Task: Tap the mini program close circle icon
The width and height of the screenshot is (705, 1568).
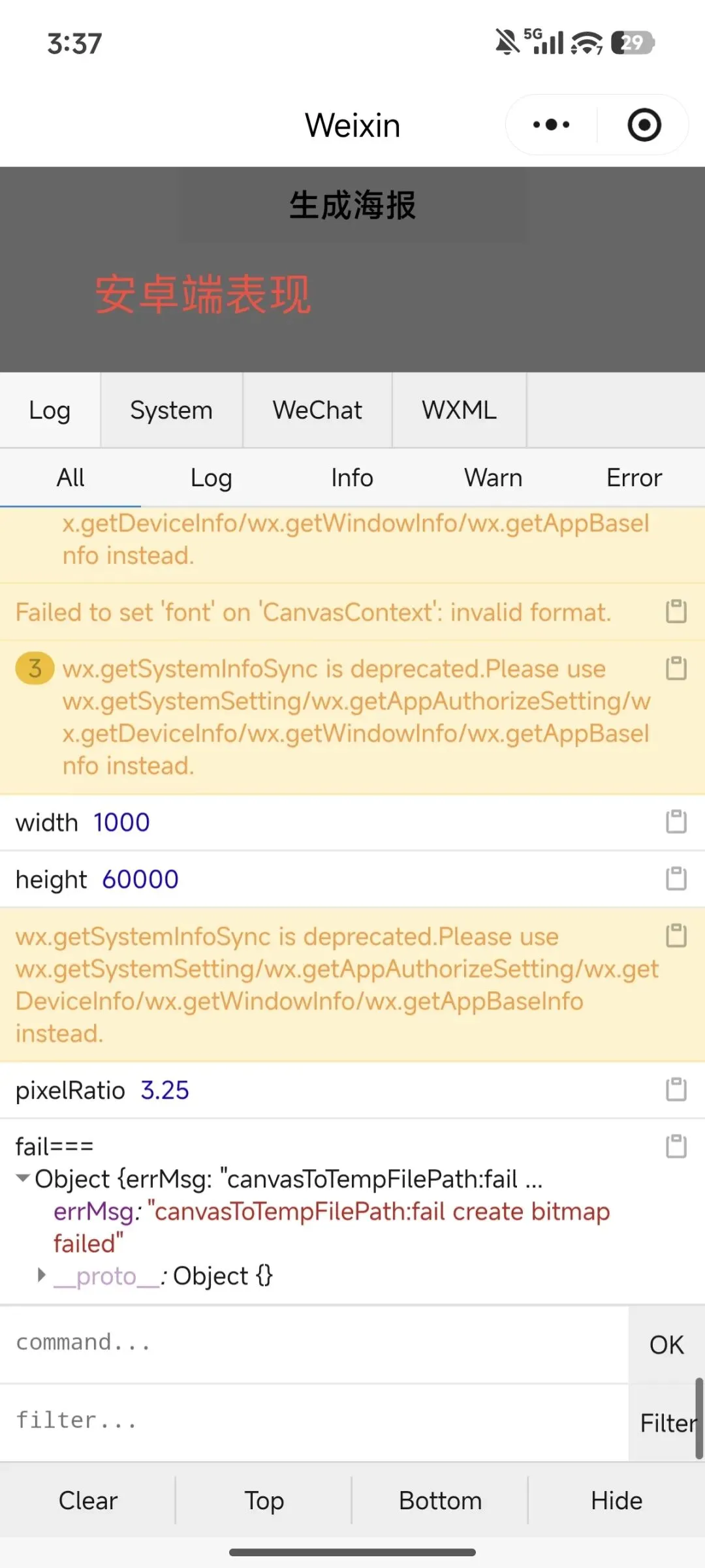Action: pos(644,125)
